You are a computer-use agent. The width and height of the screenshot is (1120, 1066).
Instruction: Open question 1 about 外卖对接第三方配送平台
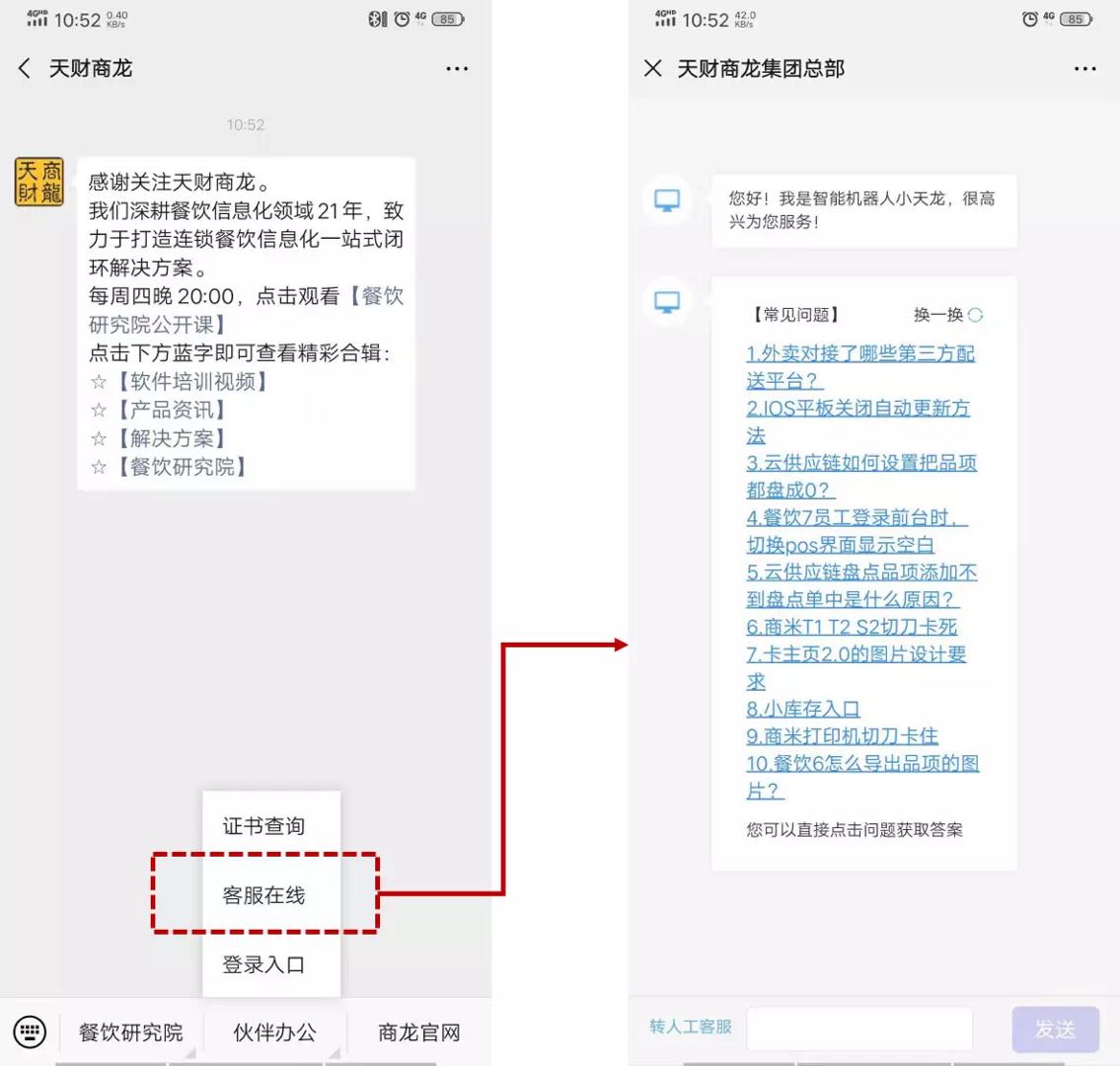tap(860, 366)
